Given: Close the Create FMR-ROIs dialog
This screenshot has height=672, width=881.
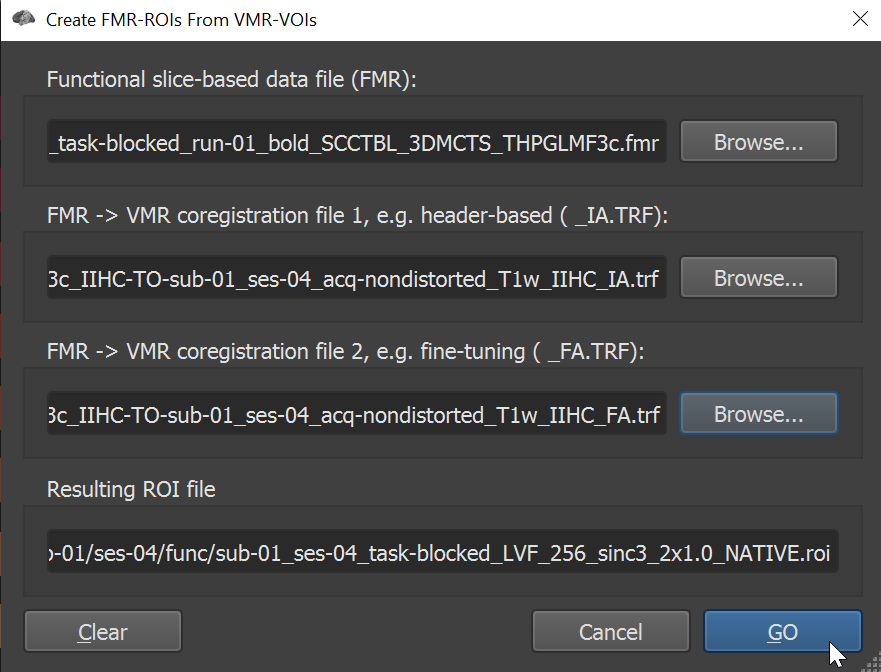Looking at the screenshot, I should click(860, 19).
